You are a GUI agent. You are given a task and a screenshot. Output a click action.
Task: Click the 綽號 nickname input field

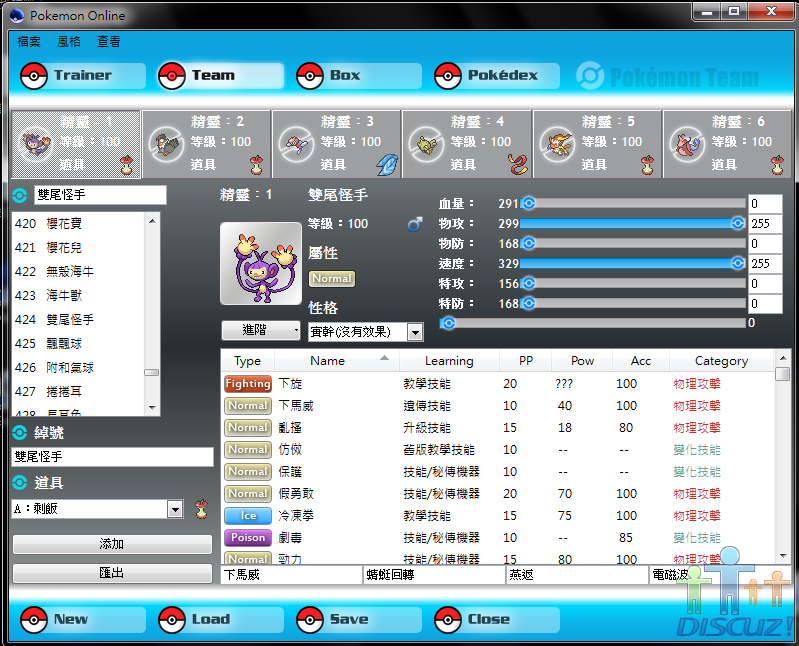pyautogui.click(x=112, y=456)
